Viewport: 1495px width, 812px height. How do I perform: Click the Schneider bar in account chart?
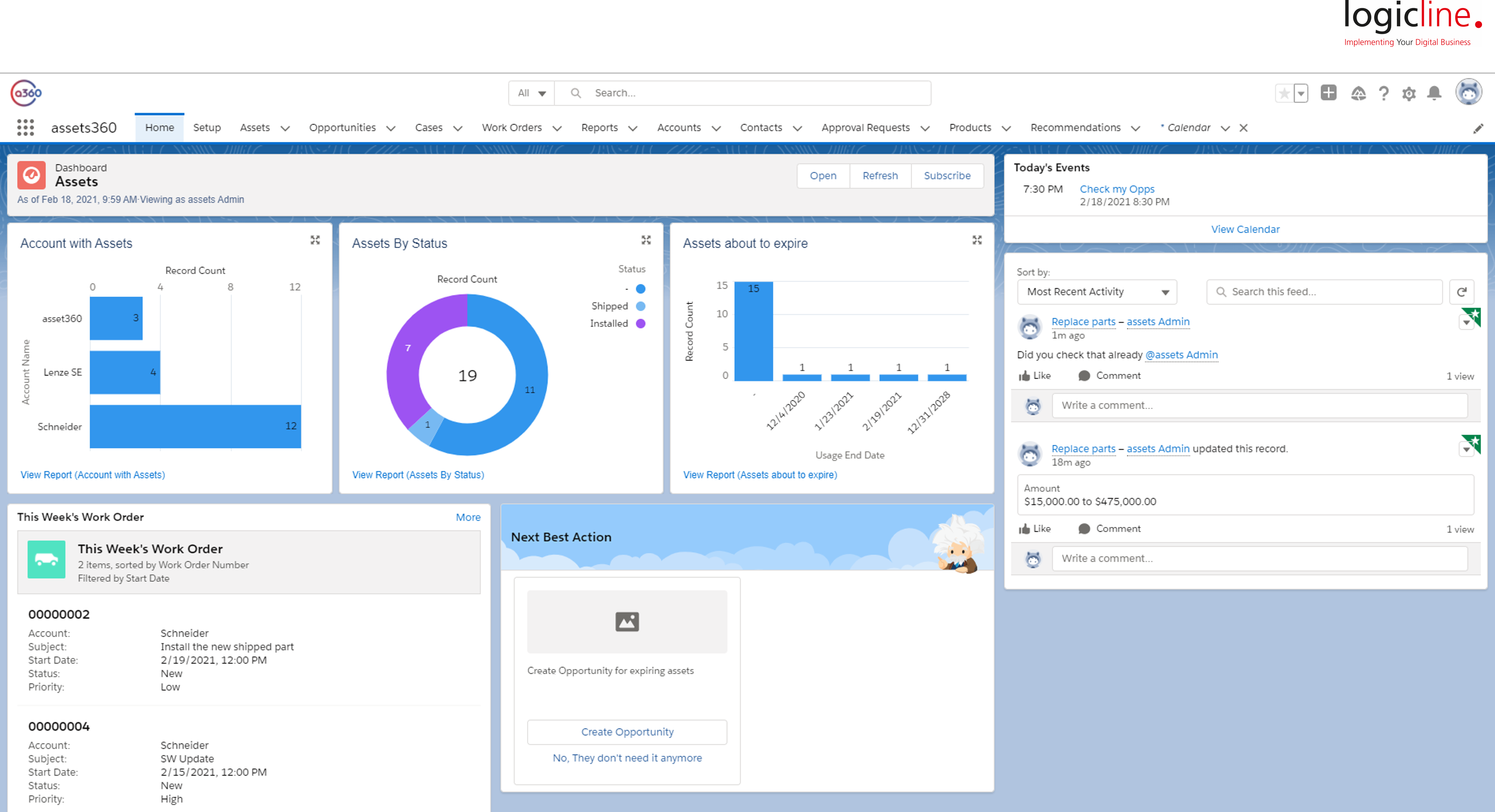(x=195, y=426)
